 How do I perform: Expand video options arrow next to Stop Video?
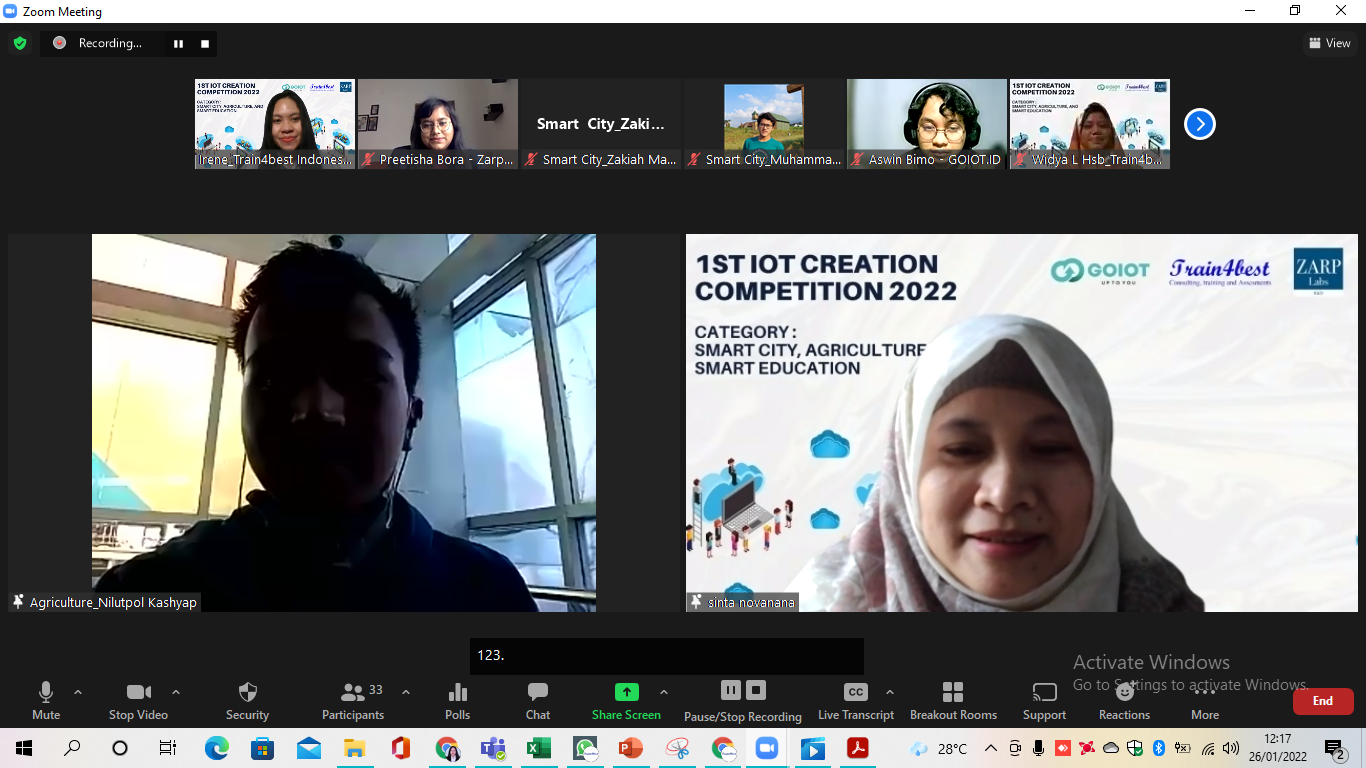coord(176,692)
